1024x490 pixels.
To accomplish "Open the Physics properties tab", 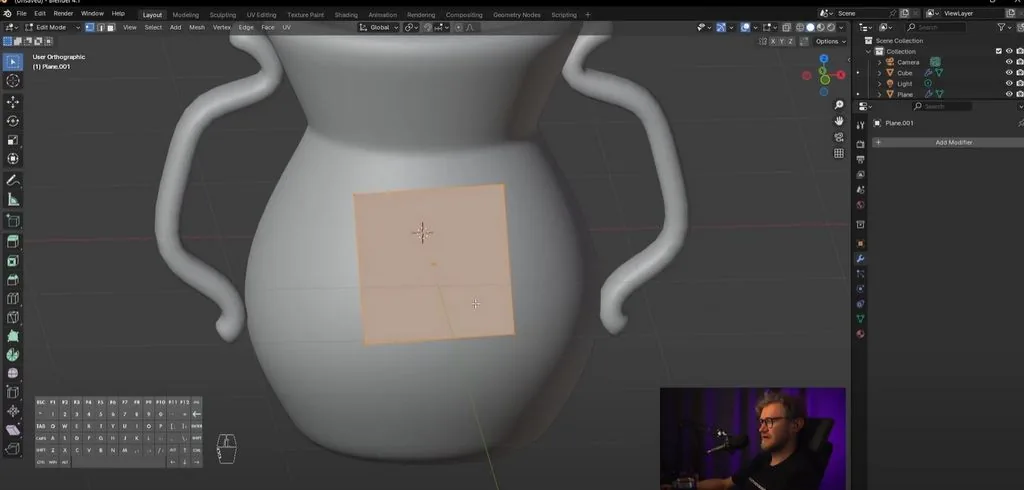I will 860,289.
